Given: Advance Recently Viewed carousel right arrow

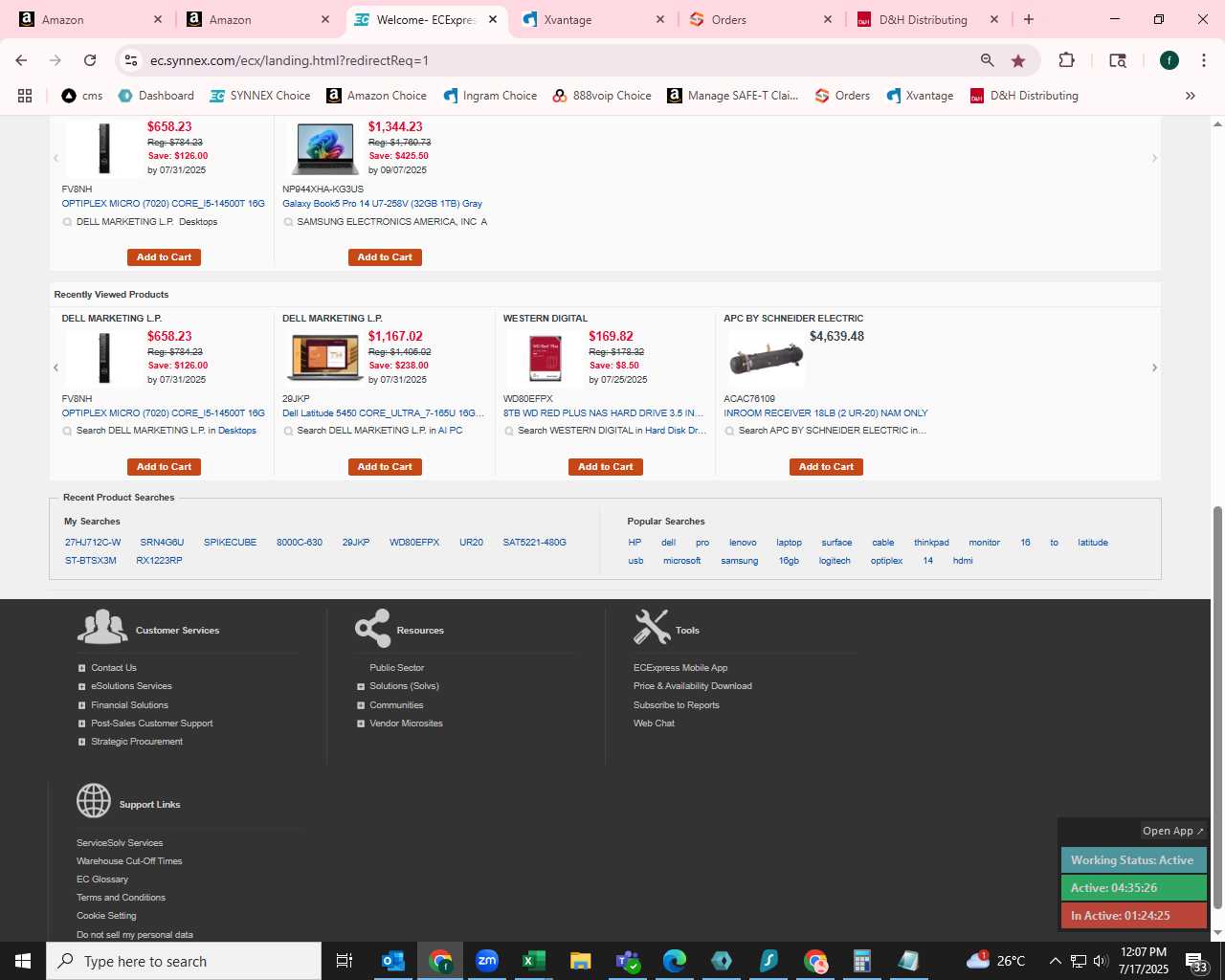Looking at the screenshot, I should pos(1154,367).
